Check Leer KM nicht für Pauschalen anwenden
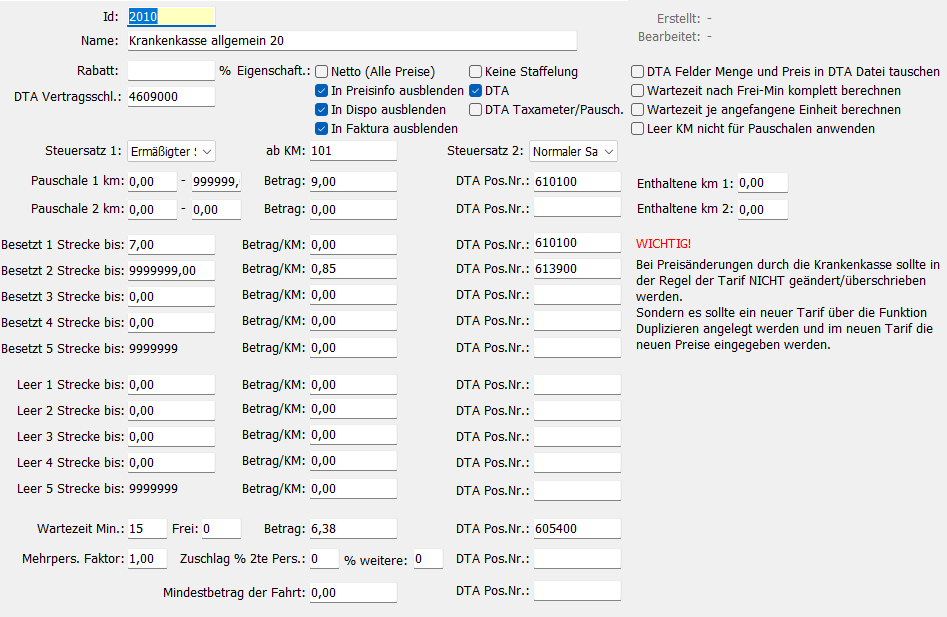Screen dimensions: 947x617 pyautogui.click(x=638, y=129)
